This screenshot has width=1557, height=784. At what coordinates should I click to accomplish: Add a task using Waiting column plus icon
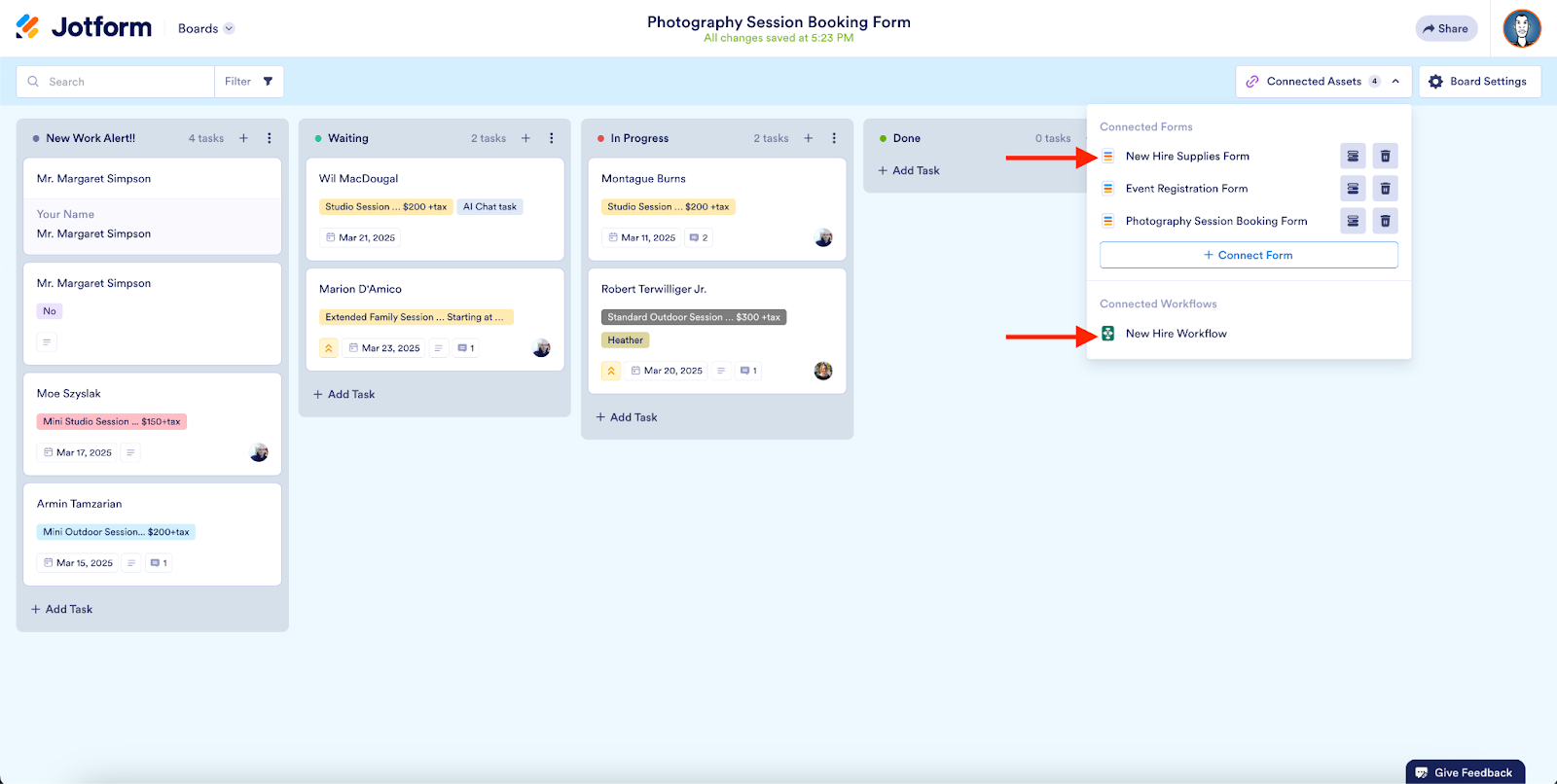click(525, 138)
